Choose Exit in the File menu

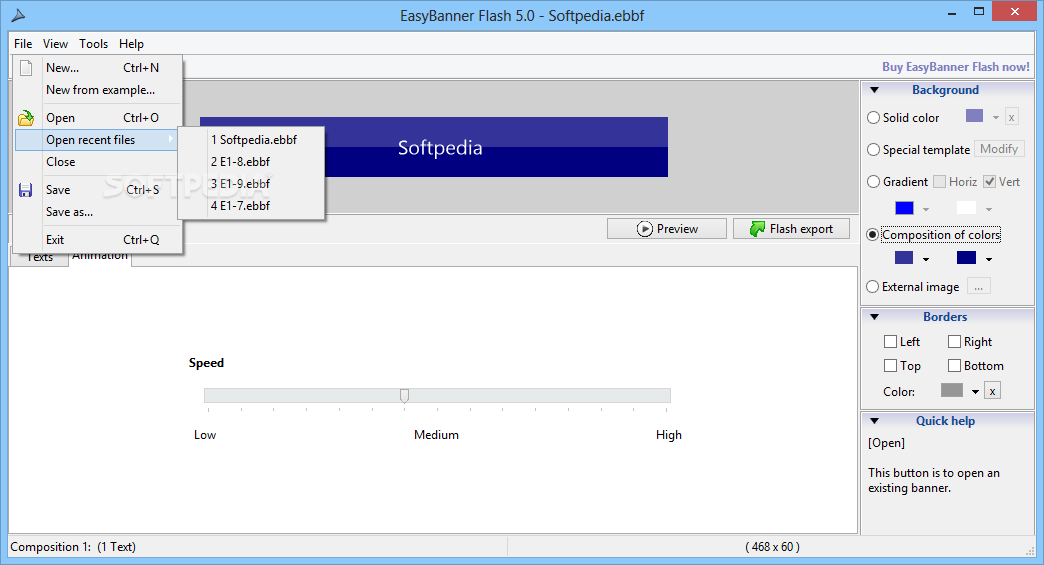tap(98, 240)
